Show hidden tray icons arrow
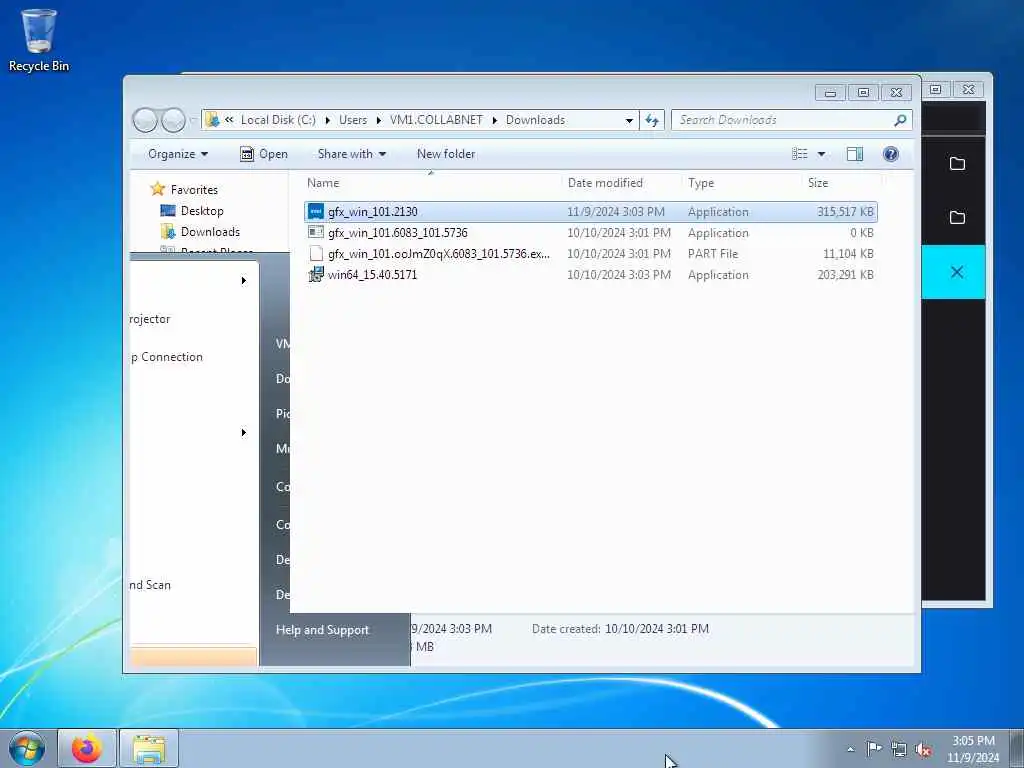The height and width of the screenshot is (768, 1024). [x=850, y=750]
